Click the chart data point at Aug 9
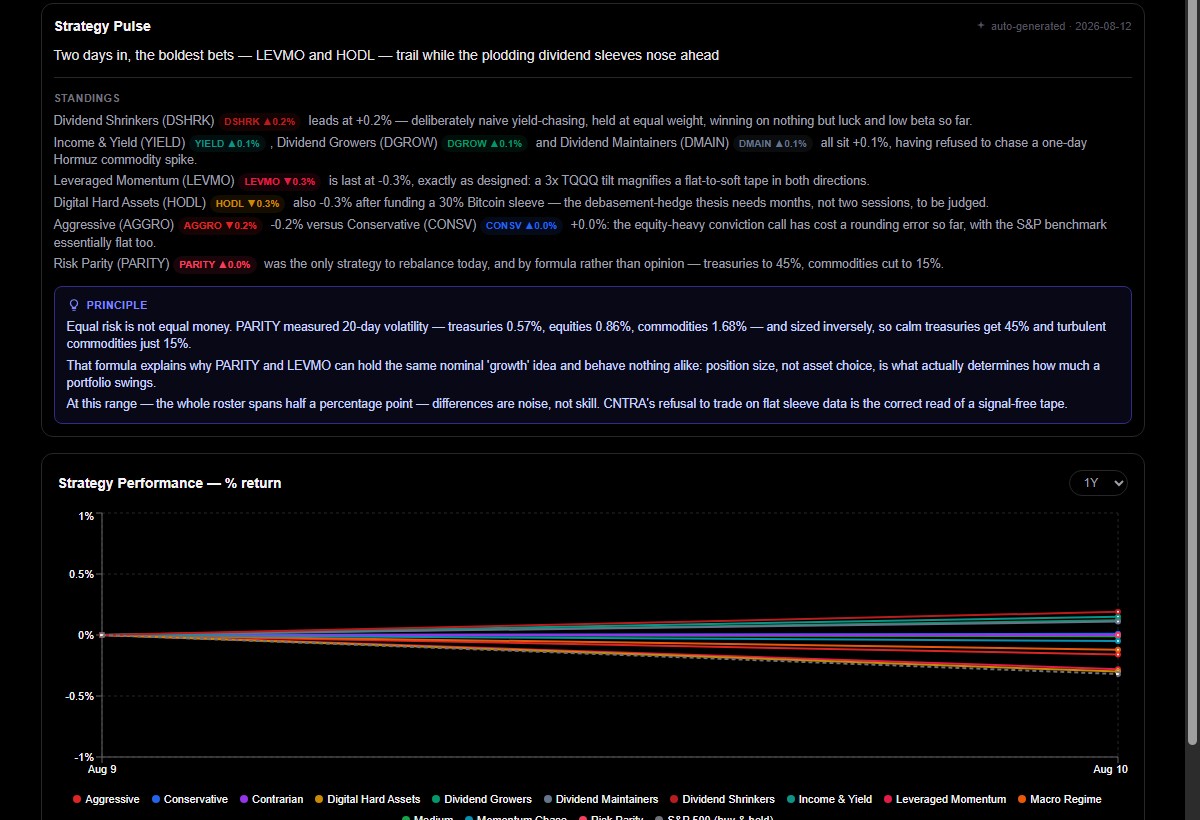The height and width of the screenshot is (820, 1200). [x=102, y=635]
